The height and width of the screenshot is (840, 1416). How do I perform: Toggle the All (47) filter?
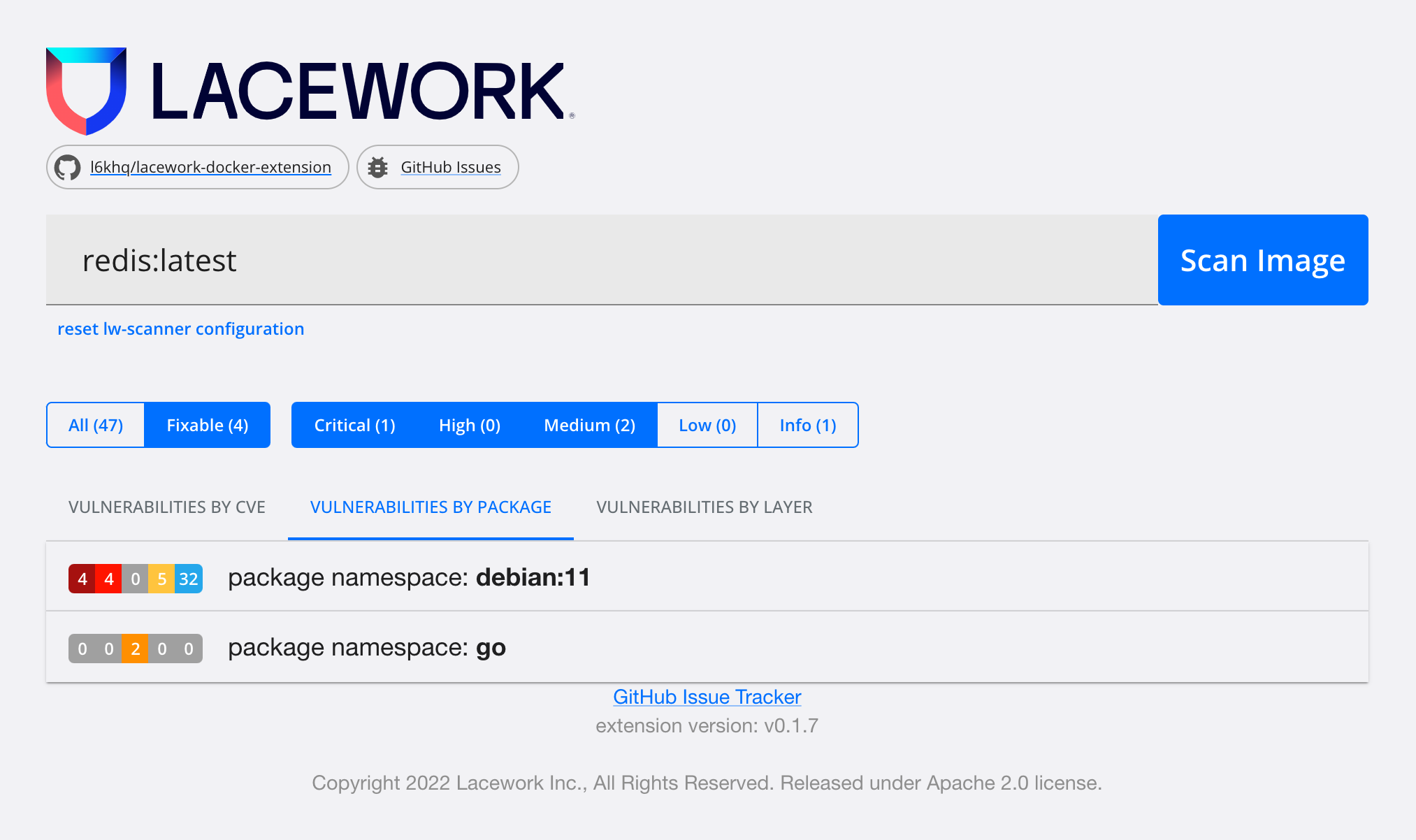96,425
